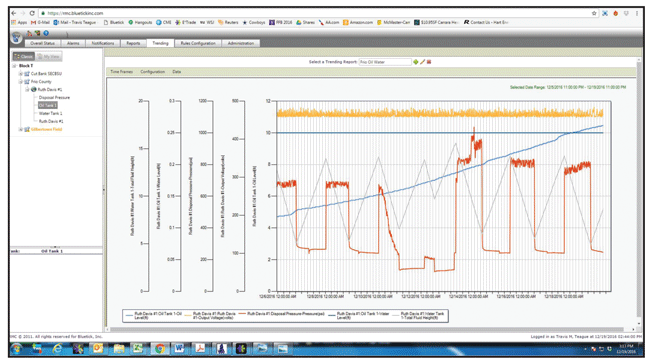Click the Output Voltage legend entry
The image size is (650, 361).
coord(210,315)
